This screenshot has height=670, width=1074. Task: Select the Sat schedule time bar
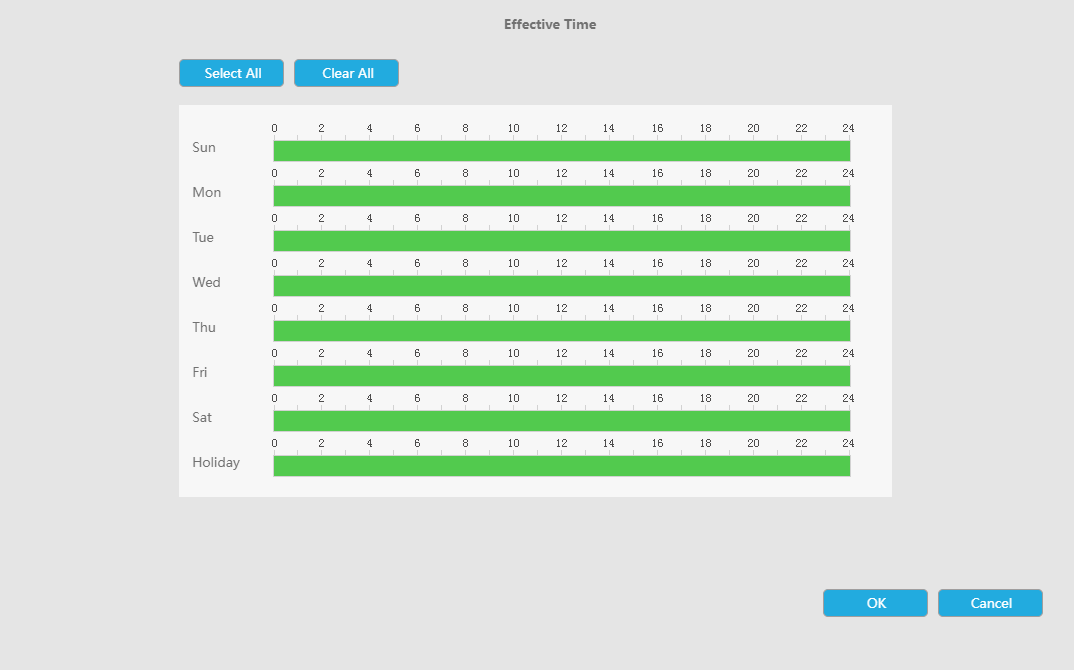[x=562, y=421]
